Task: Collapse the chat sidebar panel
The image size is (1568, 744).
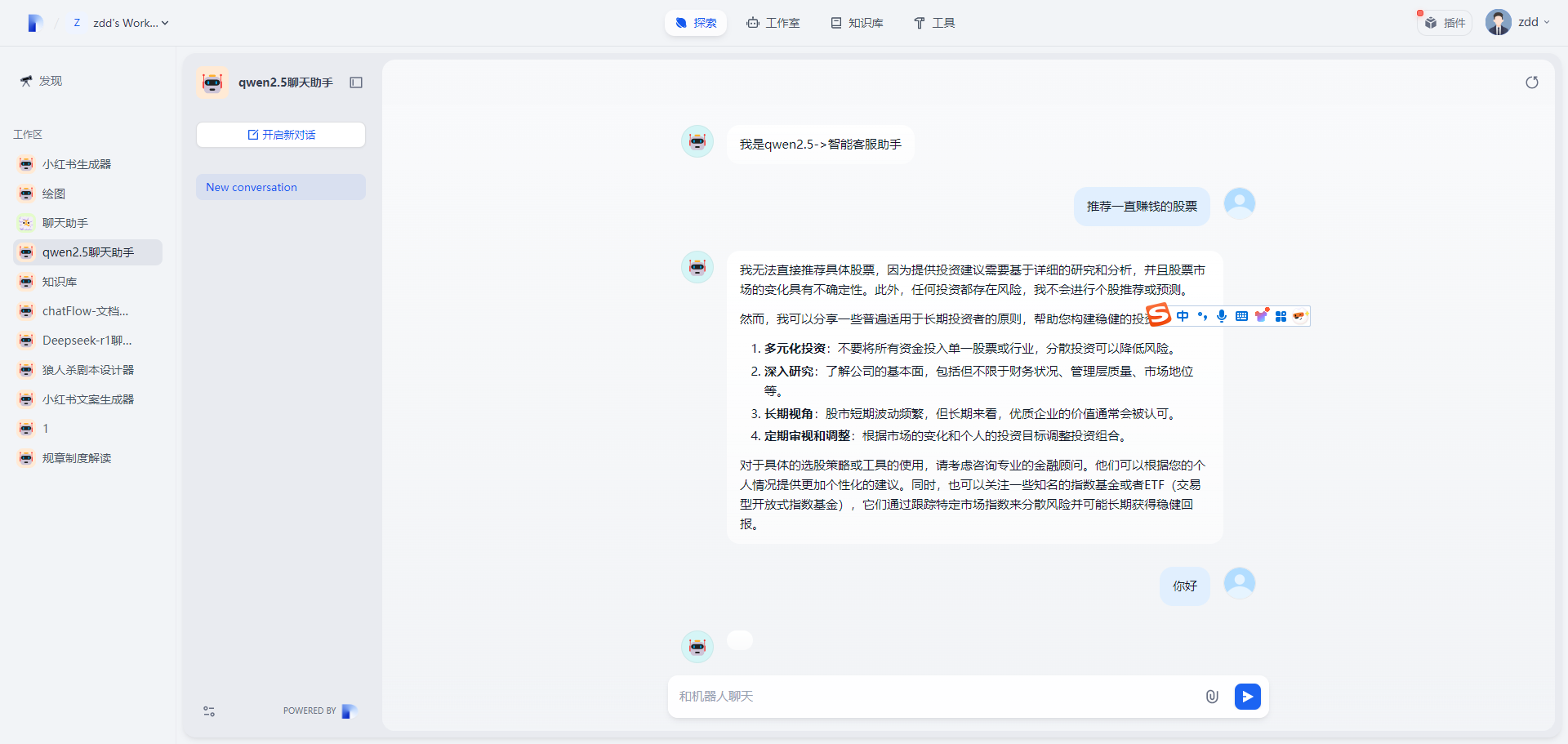Action: [x=356, y=82]
